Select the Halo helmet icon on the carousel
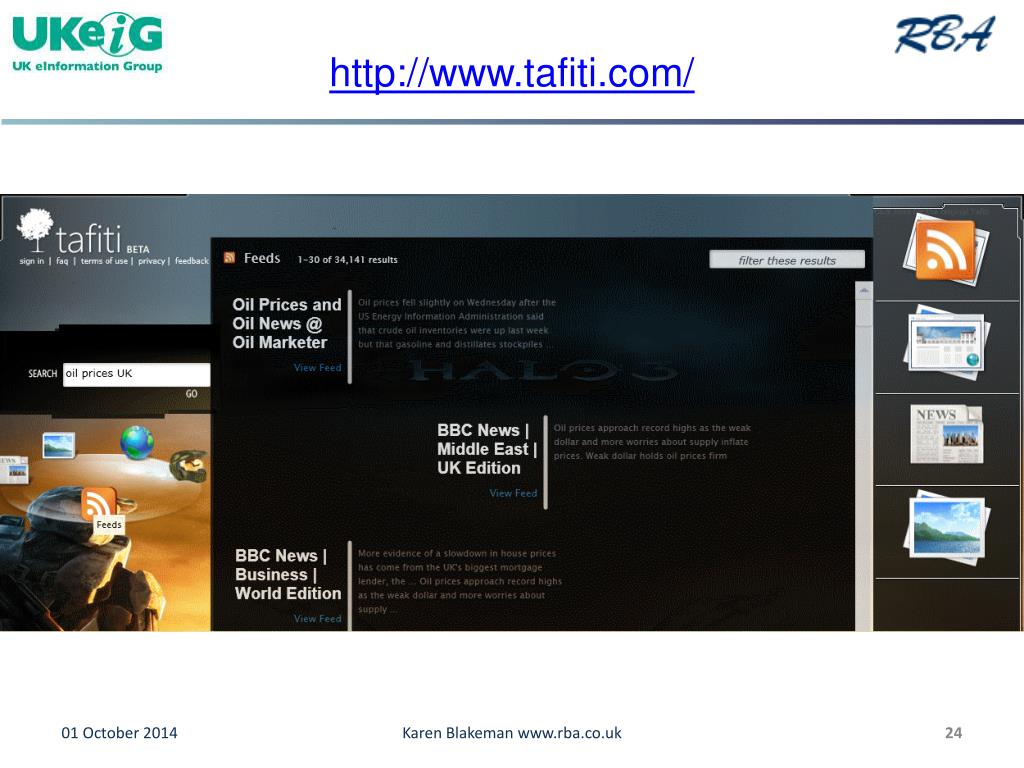The width and height of the screenshot is (1024, 768). 189,466
